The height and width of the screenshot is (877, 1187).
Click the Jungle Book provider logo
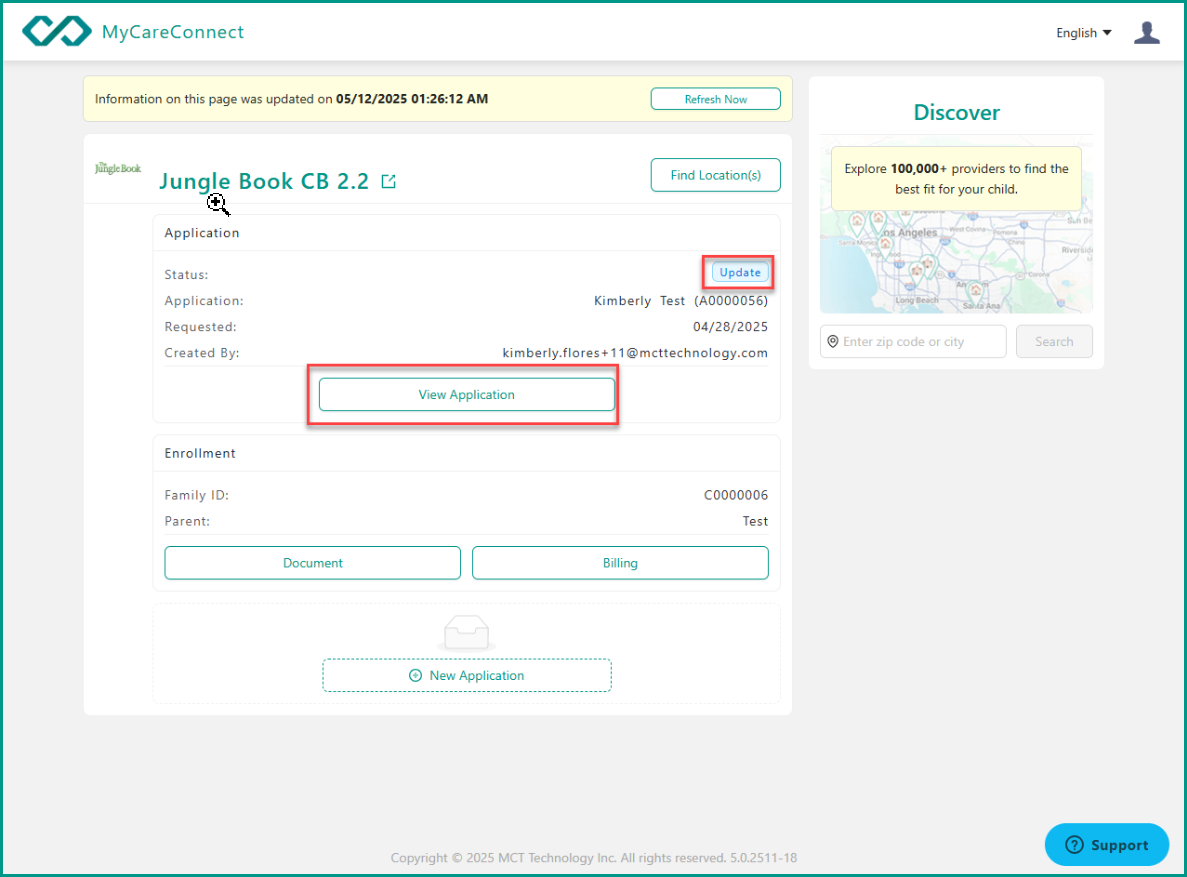(118, 168)
